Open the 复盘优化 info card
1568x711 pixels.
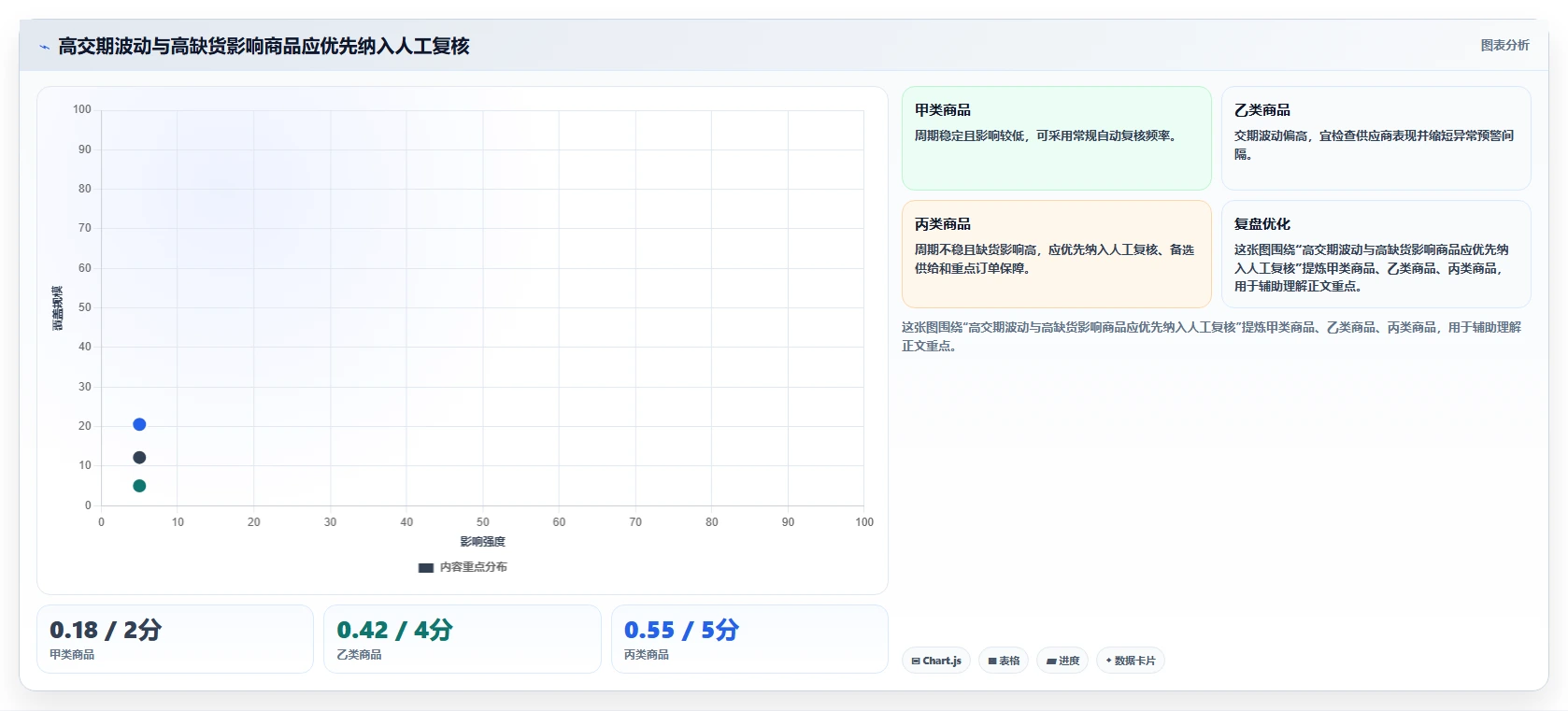(x=1376, y=254)
